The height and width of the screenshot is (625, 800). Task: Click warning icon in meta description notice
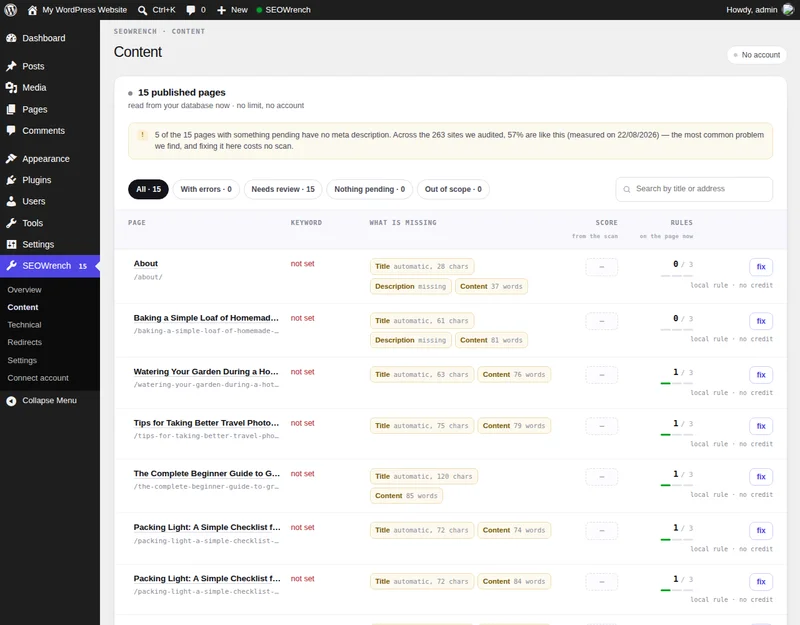point(142,135)
